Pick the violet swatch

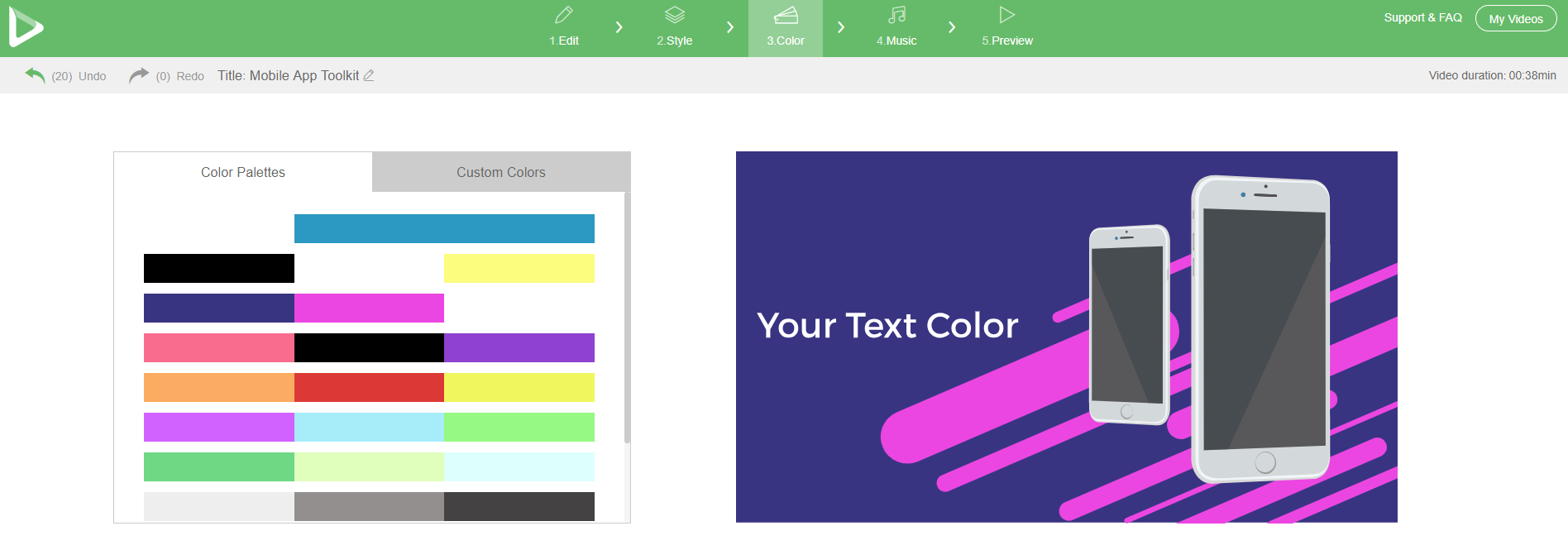coord(219,427)
